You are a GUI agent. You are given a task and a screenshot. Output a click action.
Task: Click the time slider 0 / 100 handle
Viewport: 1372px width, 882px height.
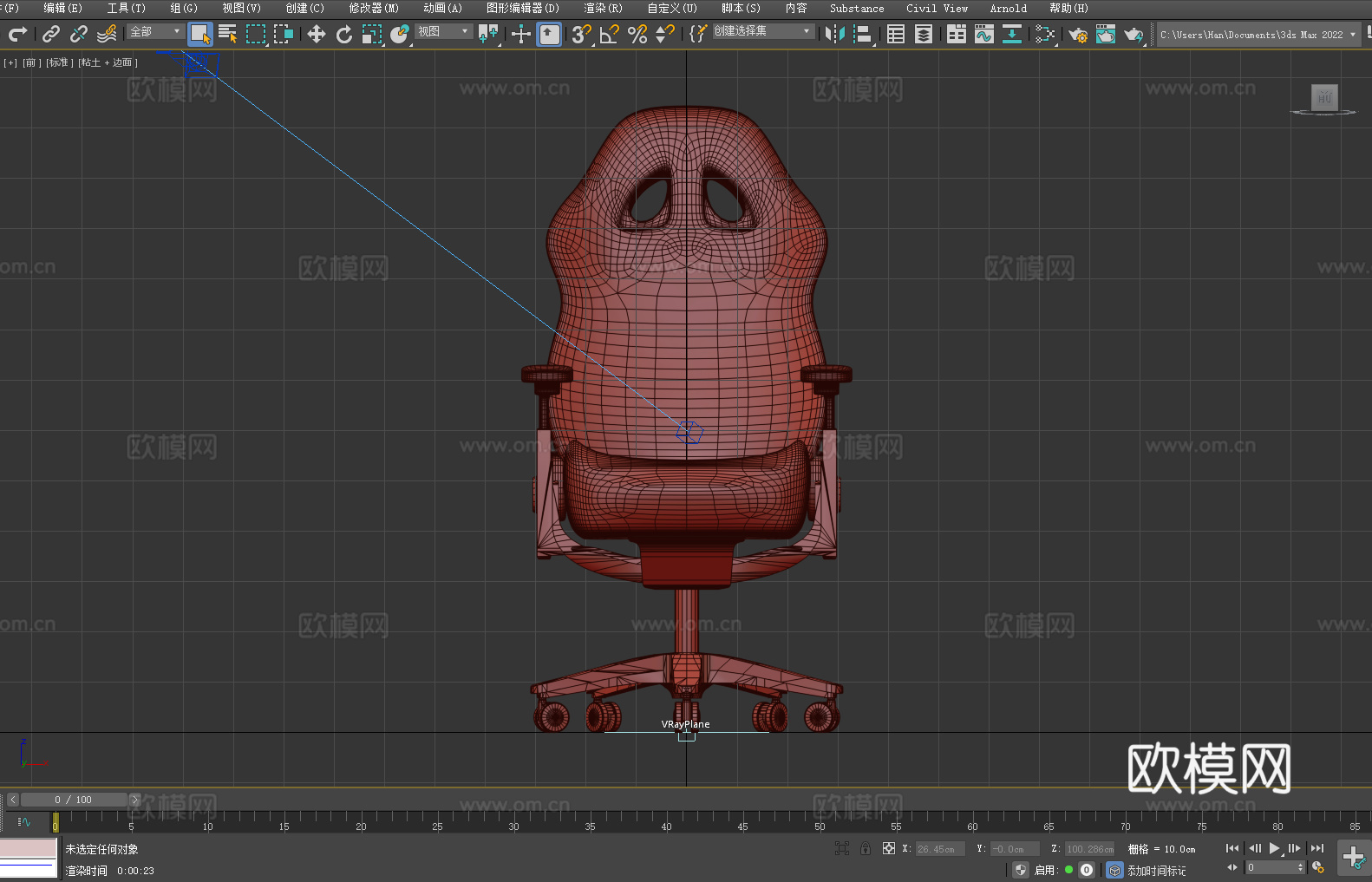74,800
